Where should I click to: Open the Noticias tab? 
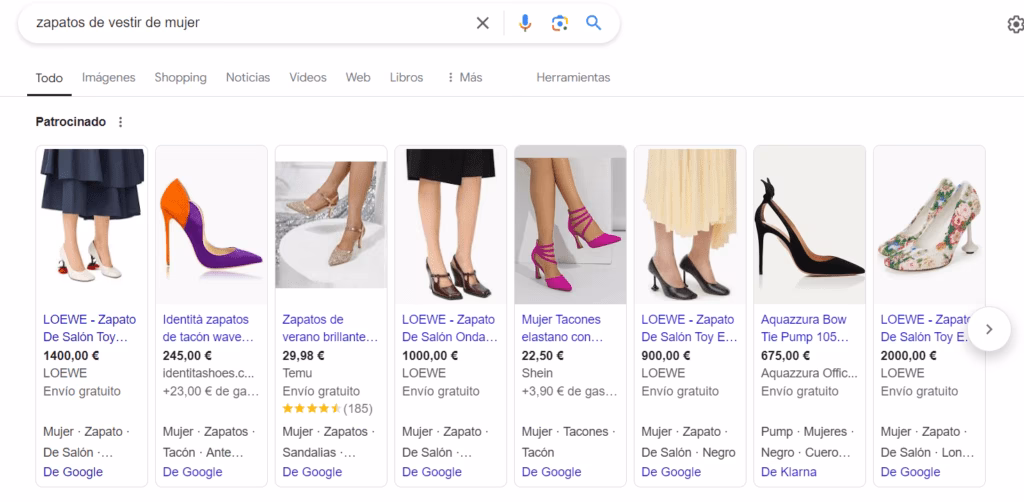point(248,77)
